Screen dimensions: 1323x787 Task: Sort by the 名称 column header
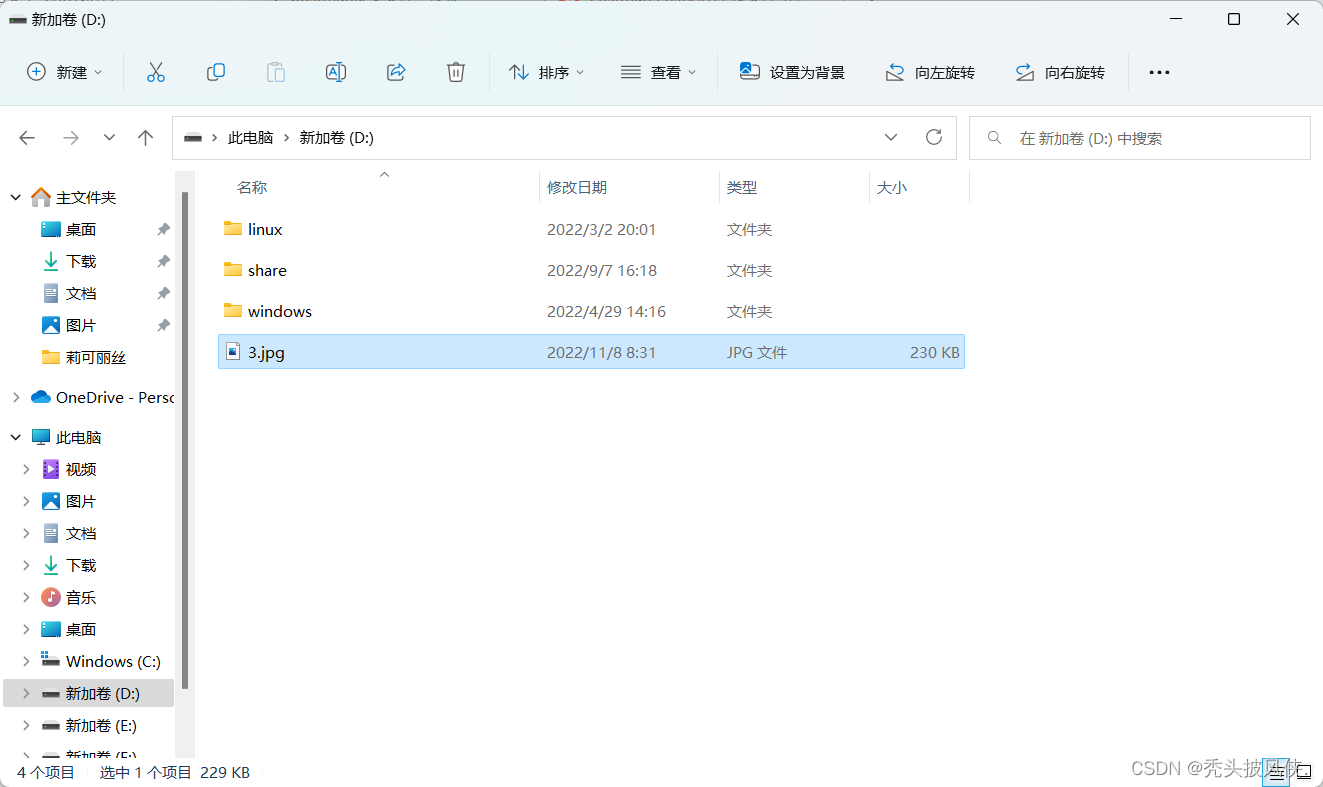click(x=252, y=187)
